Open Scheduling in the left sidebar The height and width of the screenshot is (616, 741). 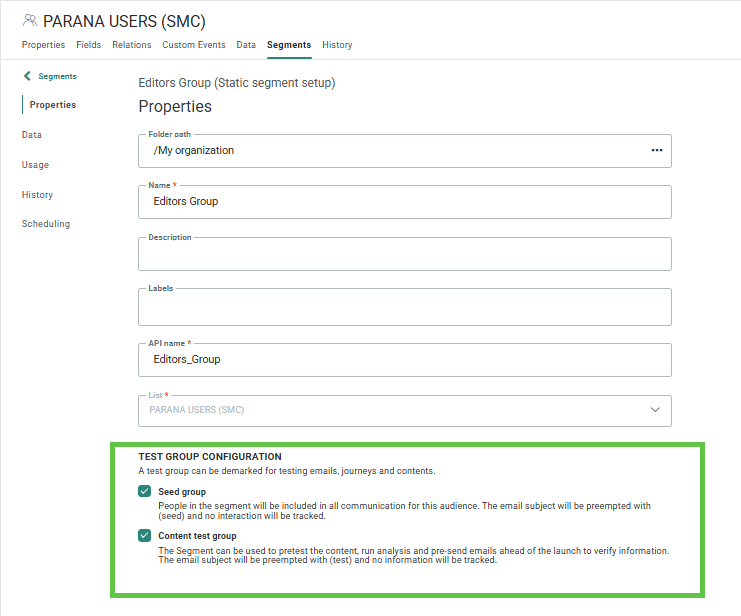point(46,224)
